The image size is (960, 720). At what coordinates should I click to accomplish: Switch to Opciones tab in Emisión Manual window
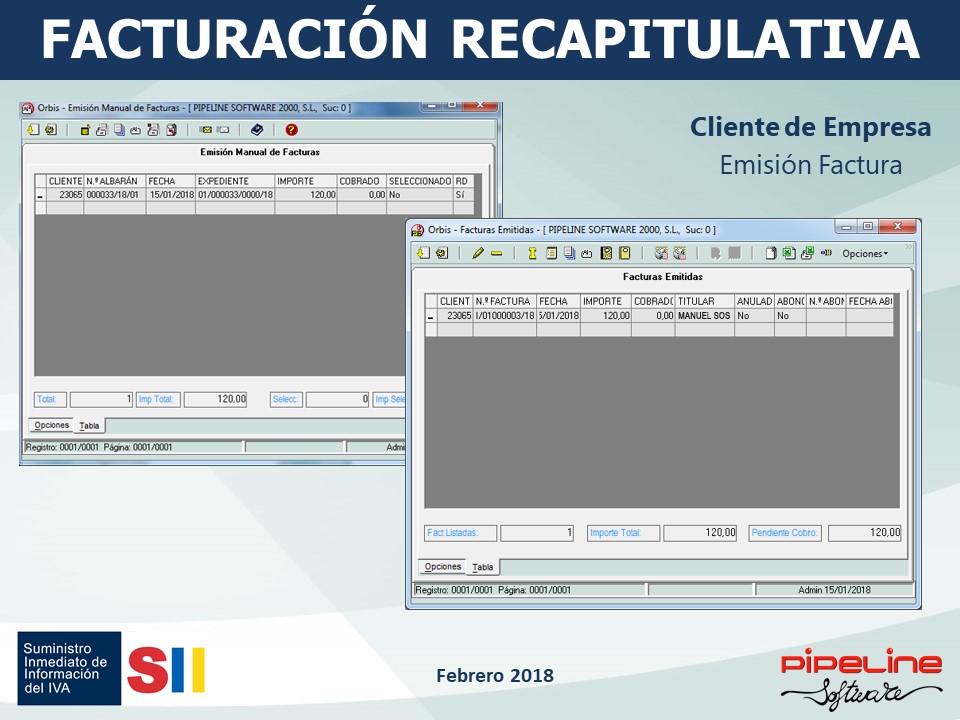click(x=51, y=425)
